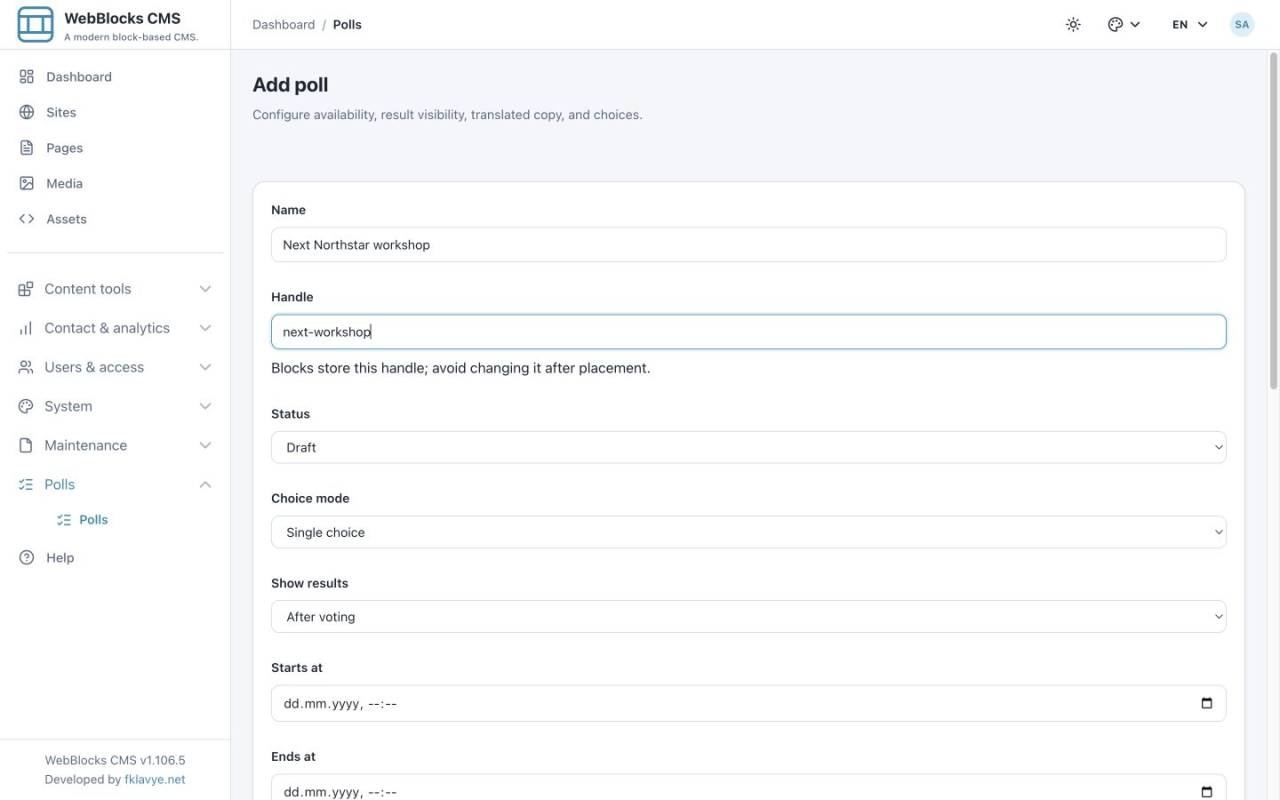Click the Help question mark icon
Viewport: 1280px width, 800px height.
pos(27,558)
